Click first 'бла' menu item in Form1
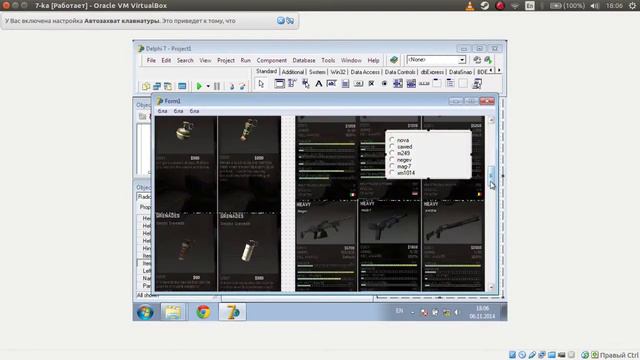The image size is (640, 360). click(162, 111)
